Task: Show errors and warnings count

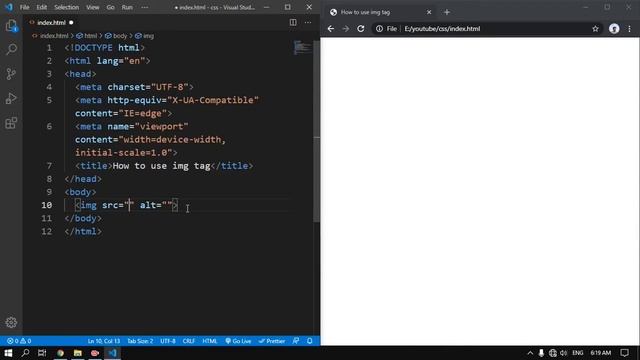Action: pos(19,341)
